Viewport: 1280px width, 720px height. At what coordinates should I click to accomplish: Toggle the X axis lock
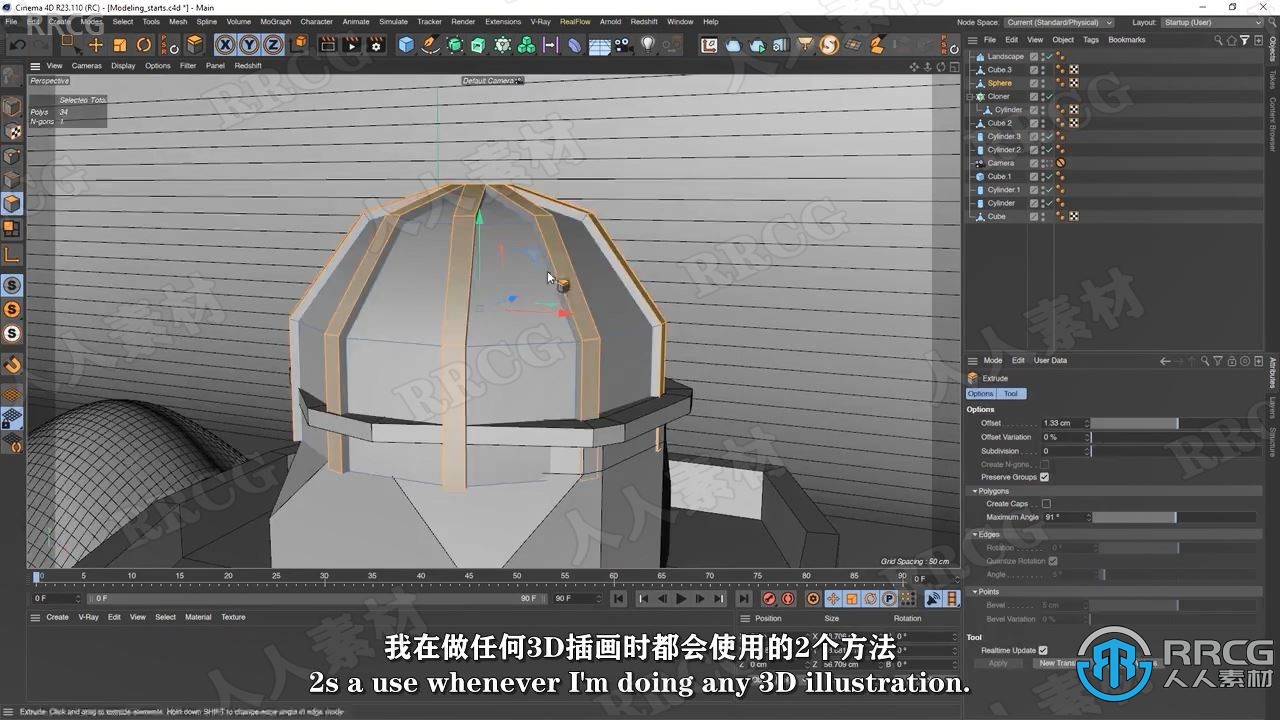click(224, 45)
